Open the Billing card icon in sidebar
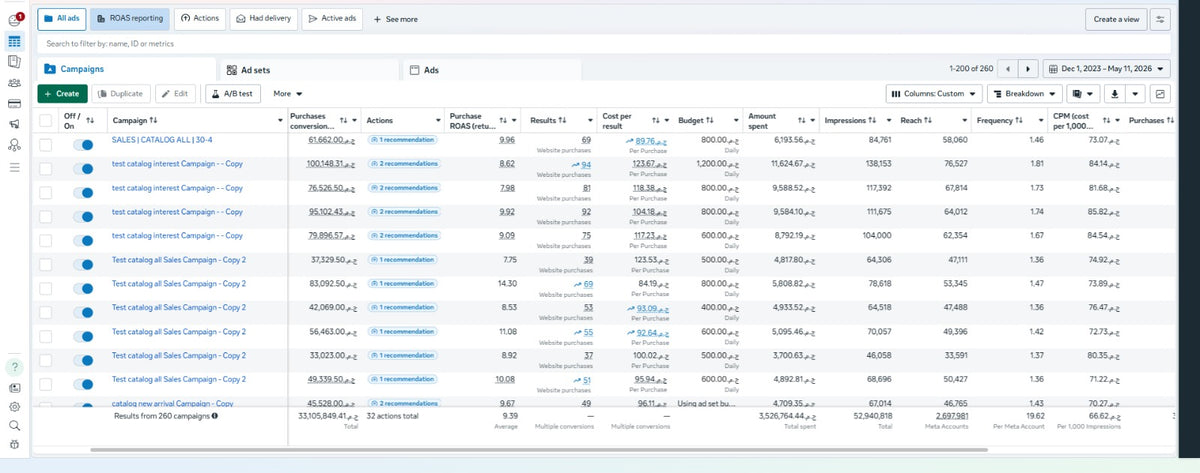The width and height of the screenshot is (1200, 473). point(14,104)
